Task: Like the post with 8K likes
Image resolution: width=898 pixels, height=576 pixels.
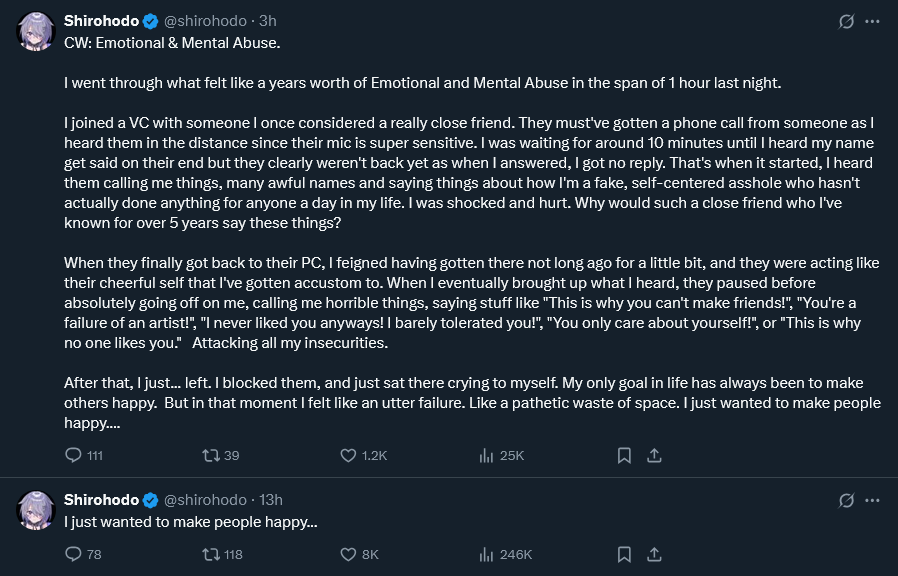Action: [x=349, y=554]
